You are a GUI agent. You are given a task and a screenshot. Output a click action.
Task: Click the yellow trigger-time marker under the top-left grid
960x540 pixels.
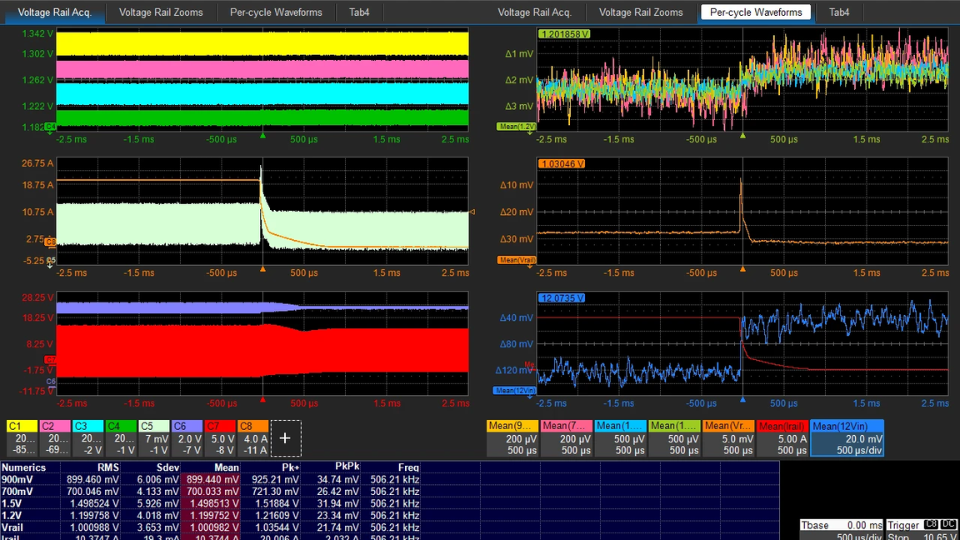click(x=263, y=134)
